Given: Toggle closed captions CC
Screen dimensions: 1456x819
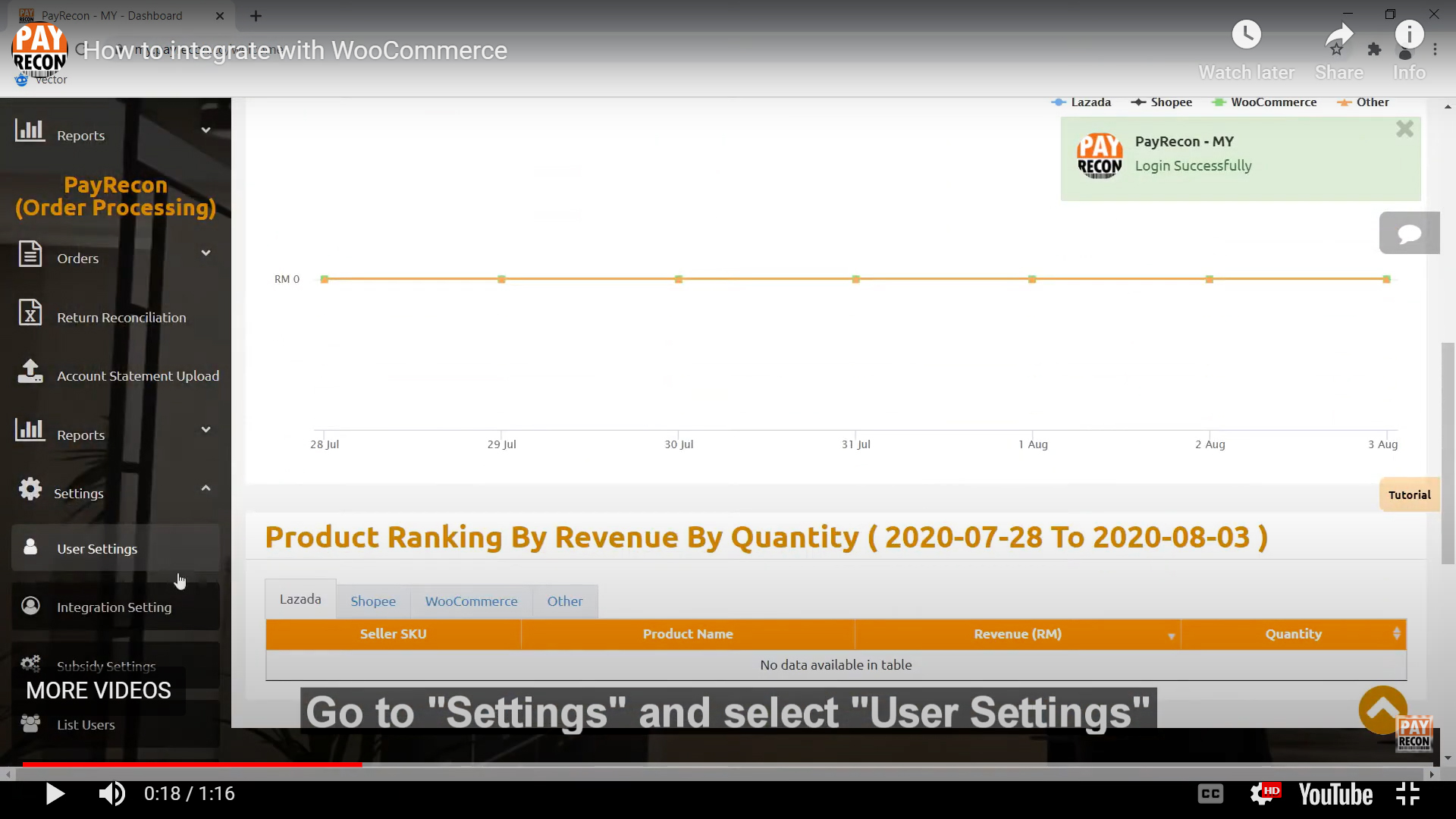Looking at the screenshot, I should [x=1210, y=794].
